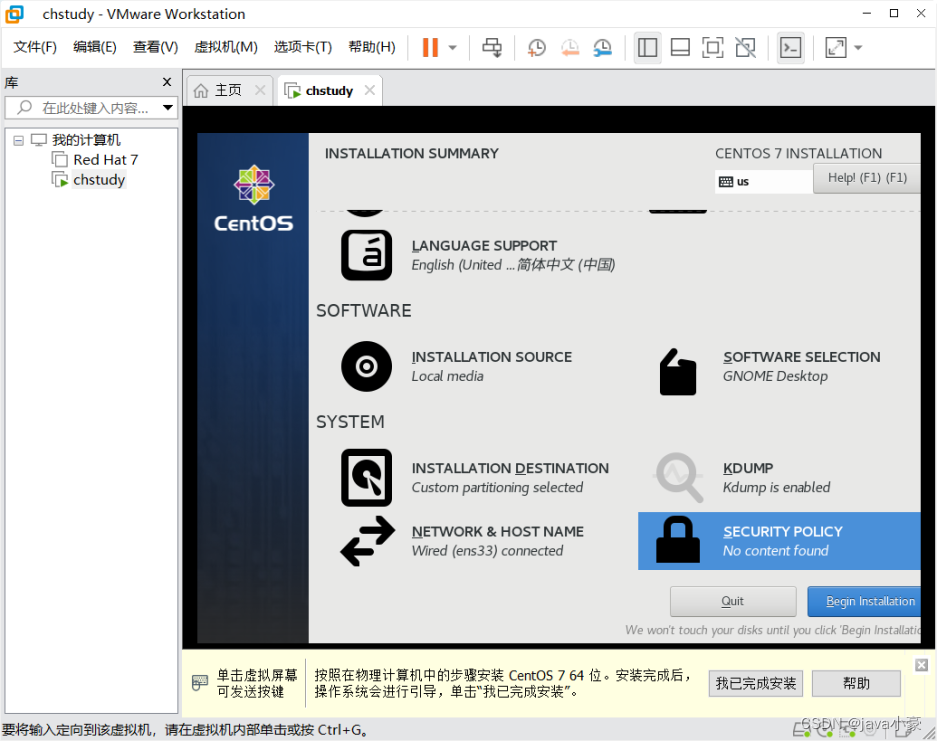Click the send Ctrl+Alt+Del toolbar icon
937x741 pixels.
(x=492, y=48)
